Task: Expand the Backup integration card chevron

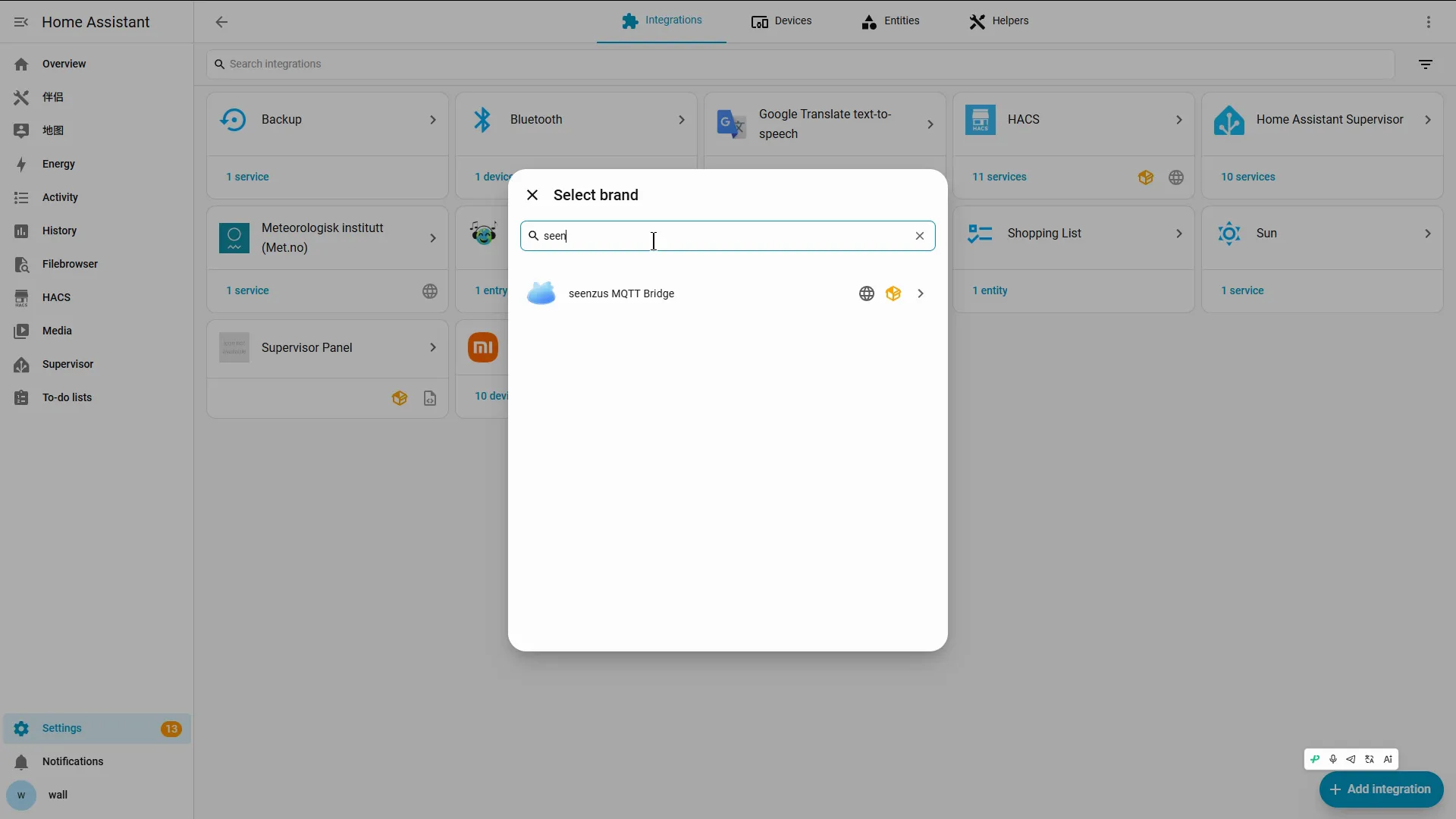Action: 433,120
